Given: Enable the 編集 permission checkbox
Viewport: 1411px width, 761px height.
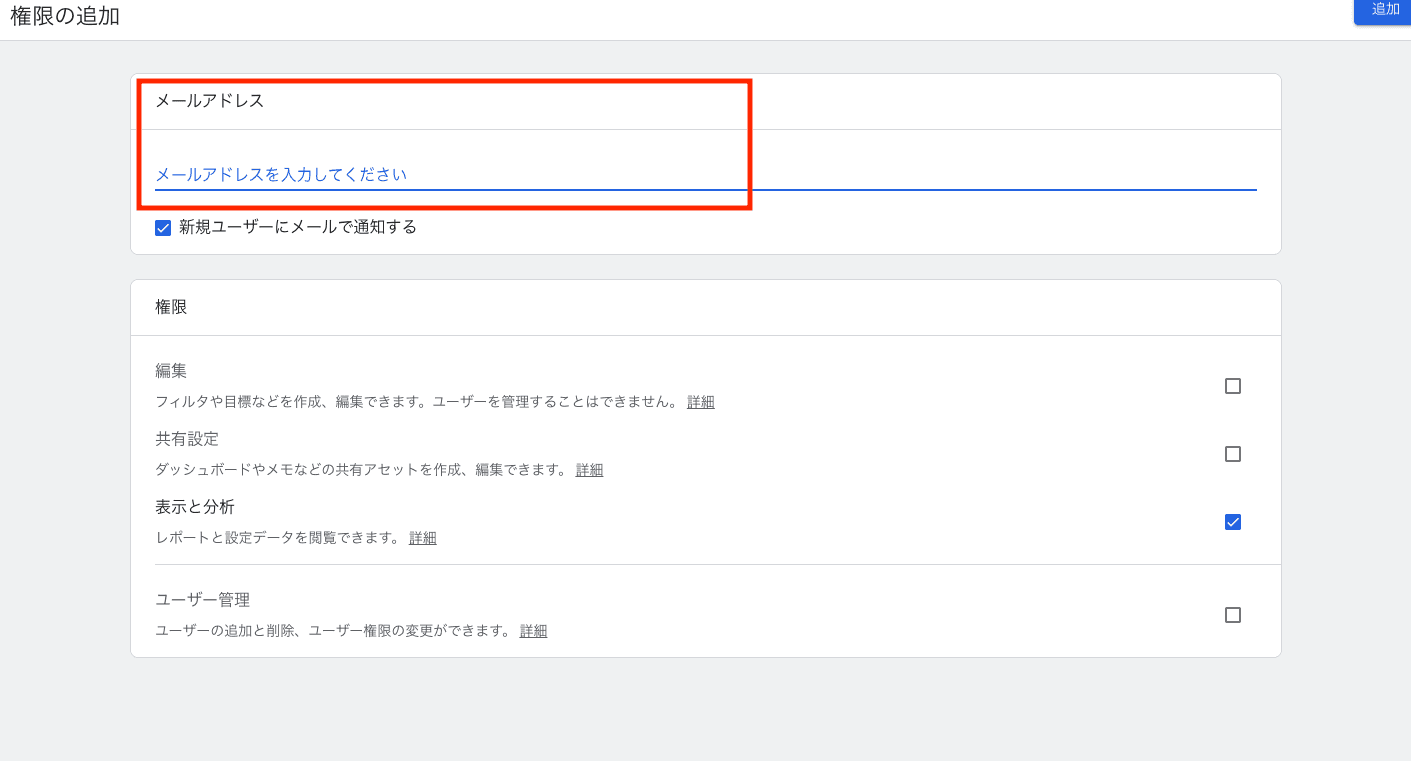Looking at the screenshot, I should click(1233, 385).
